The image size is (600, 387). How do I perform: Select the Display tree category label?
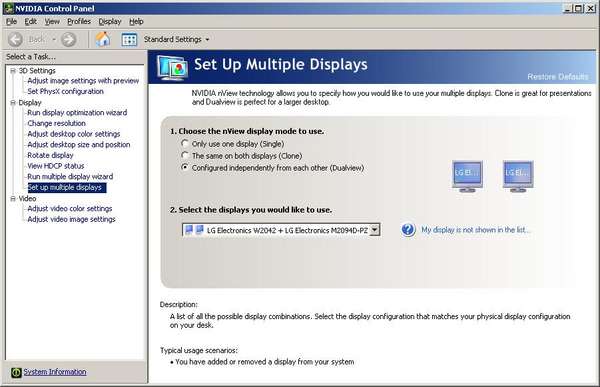point(30,103)
